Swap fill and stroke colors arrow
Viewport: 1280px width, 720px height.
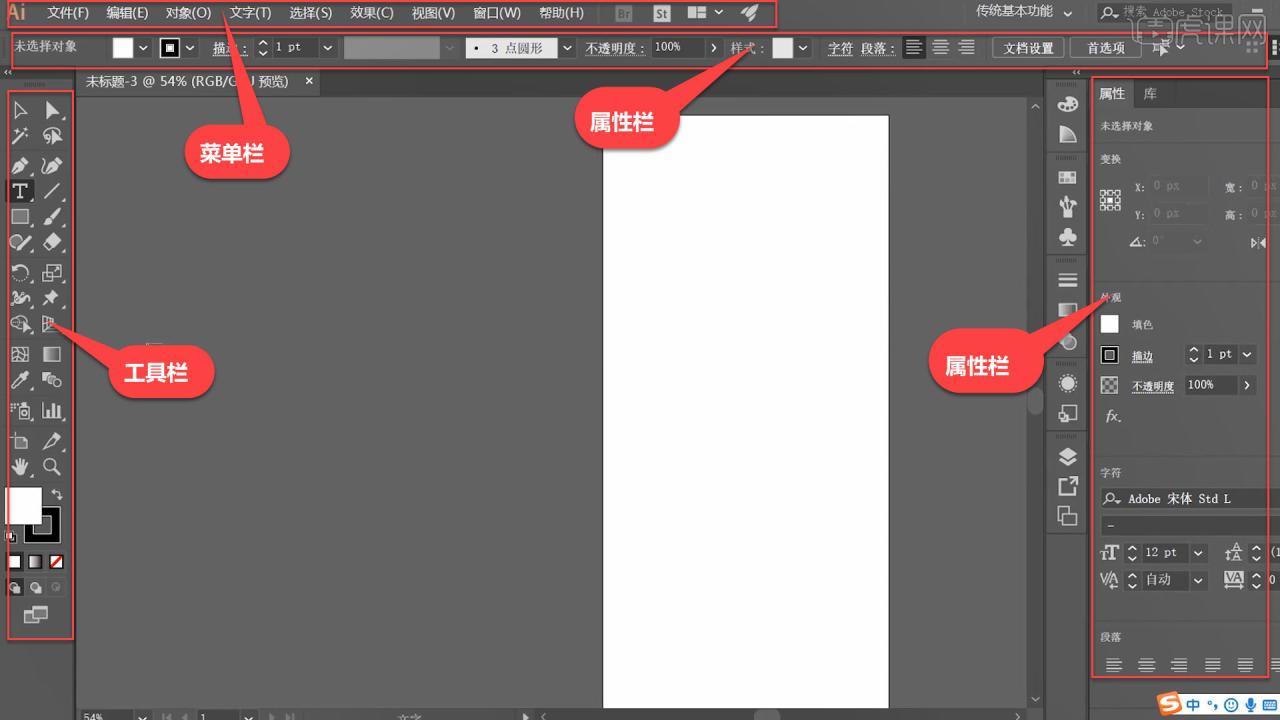(x=57, y=495)
